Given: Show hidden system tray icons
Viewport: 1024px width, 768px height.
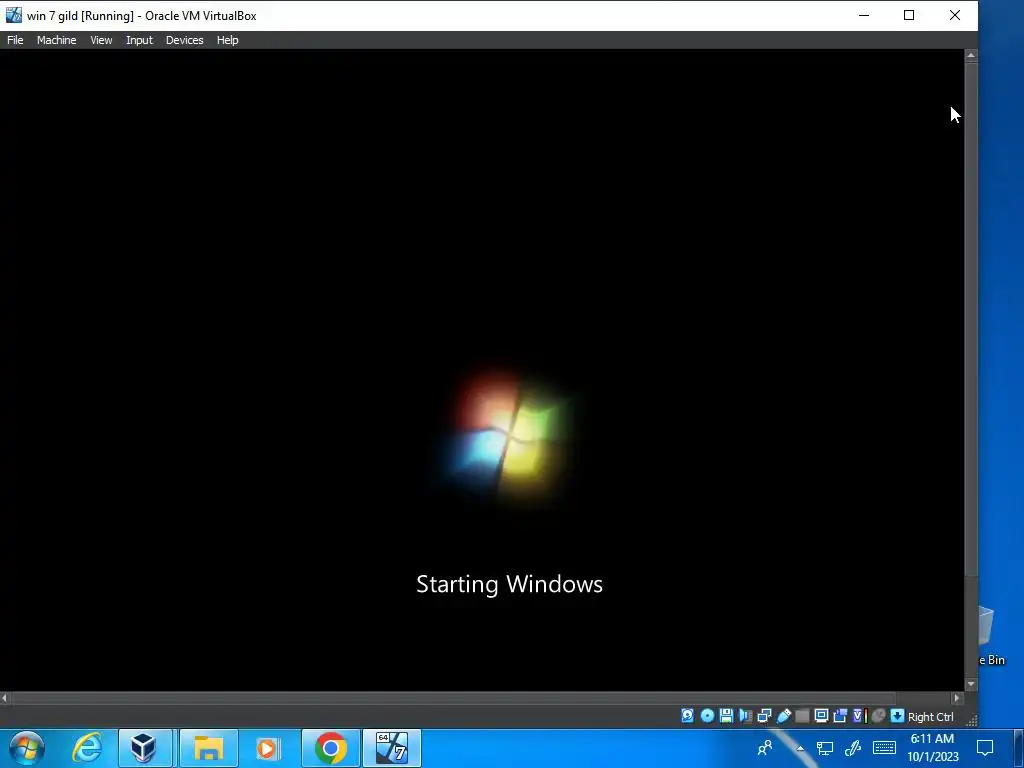Looking at the screenshot, I should click(800, 748).
